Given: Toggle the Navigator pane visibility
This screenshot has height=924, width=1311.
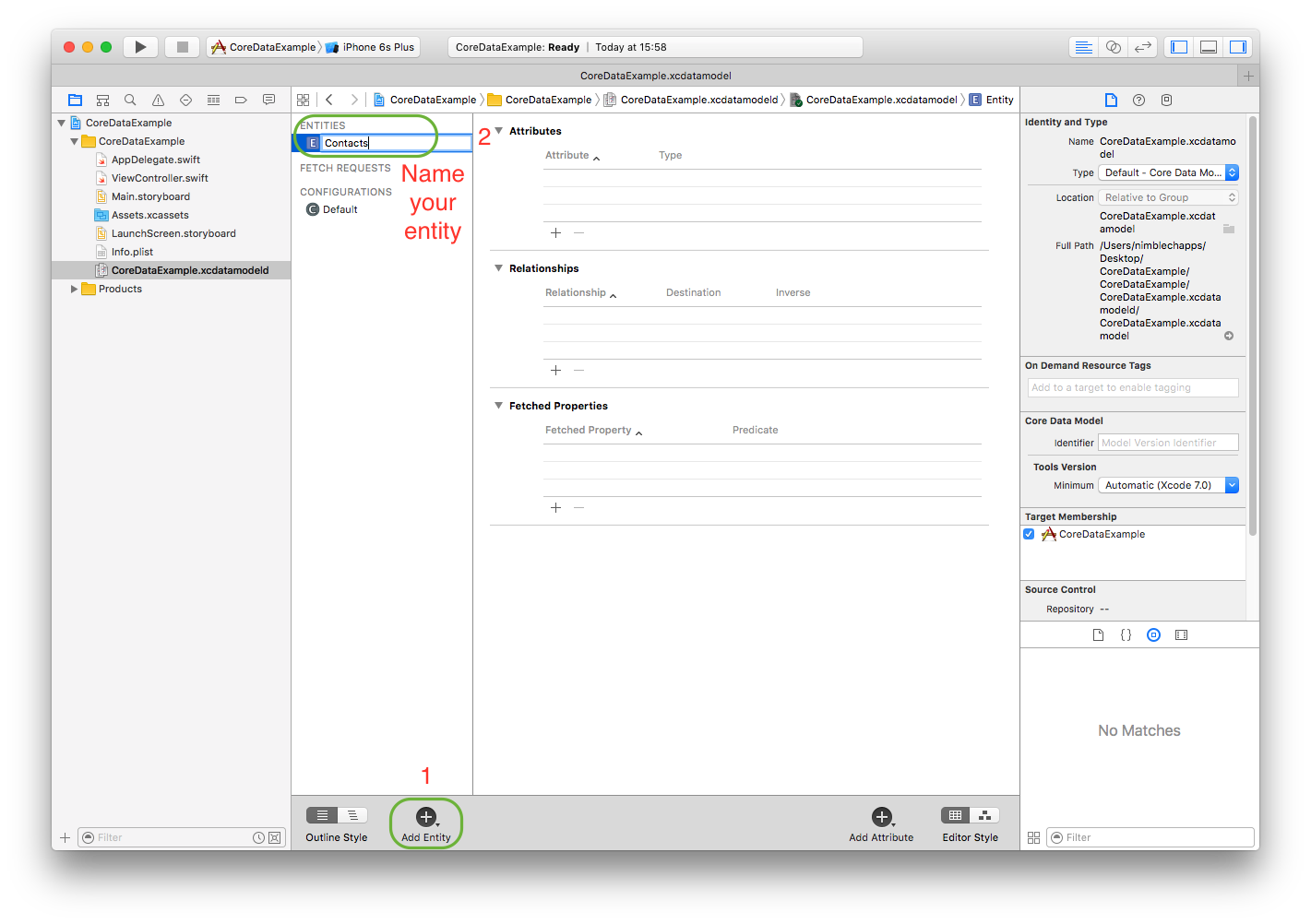Looking at the screenshot, I should (1179, 47).
